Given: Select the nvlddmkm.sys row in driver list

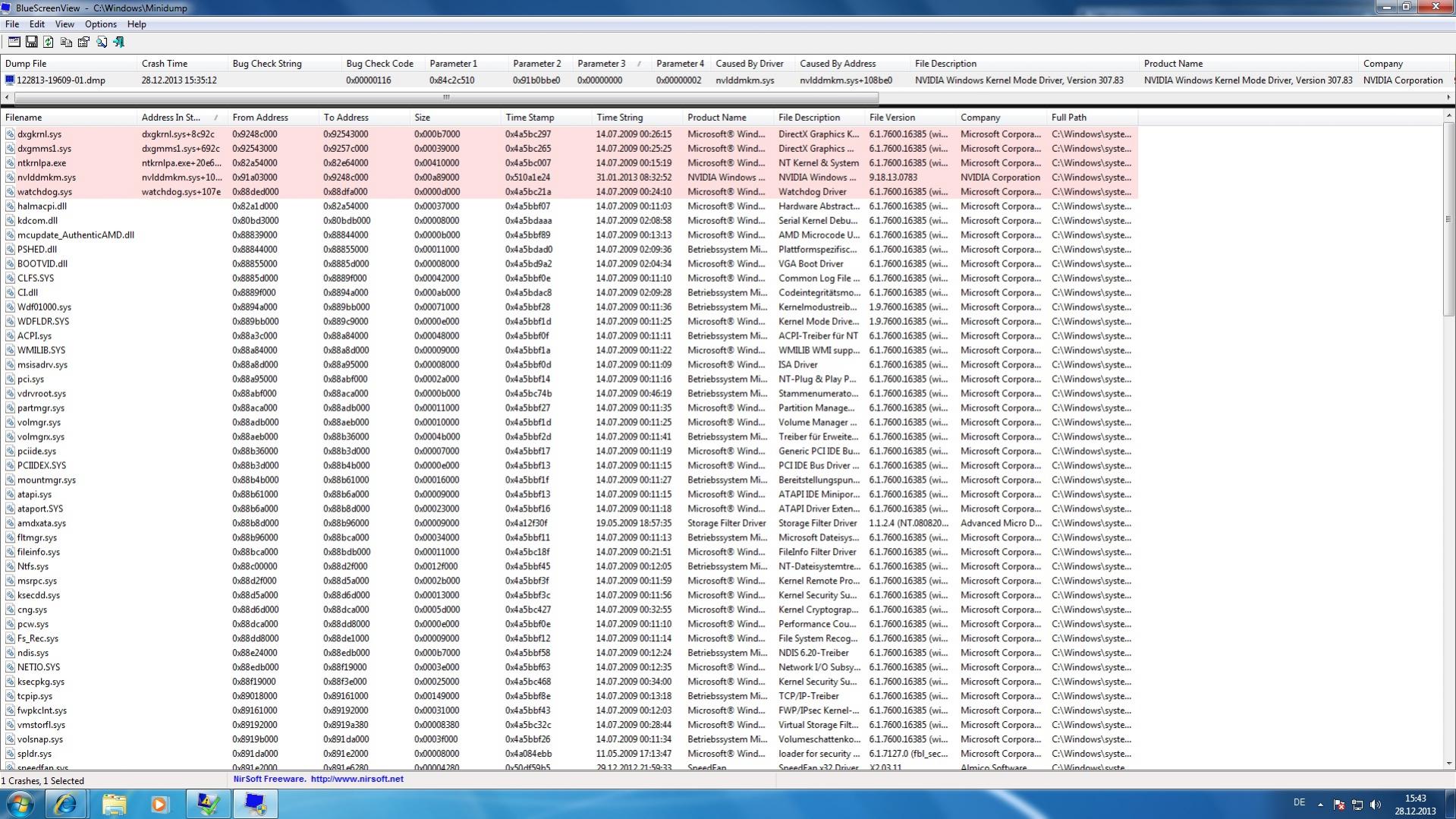Looking at the screenshot, I should (x=570, y=178).
